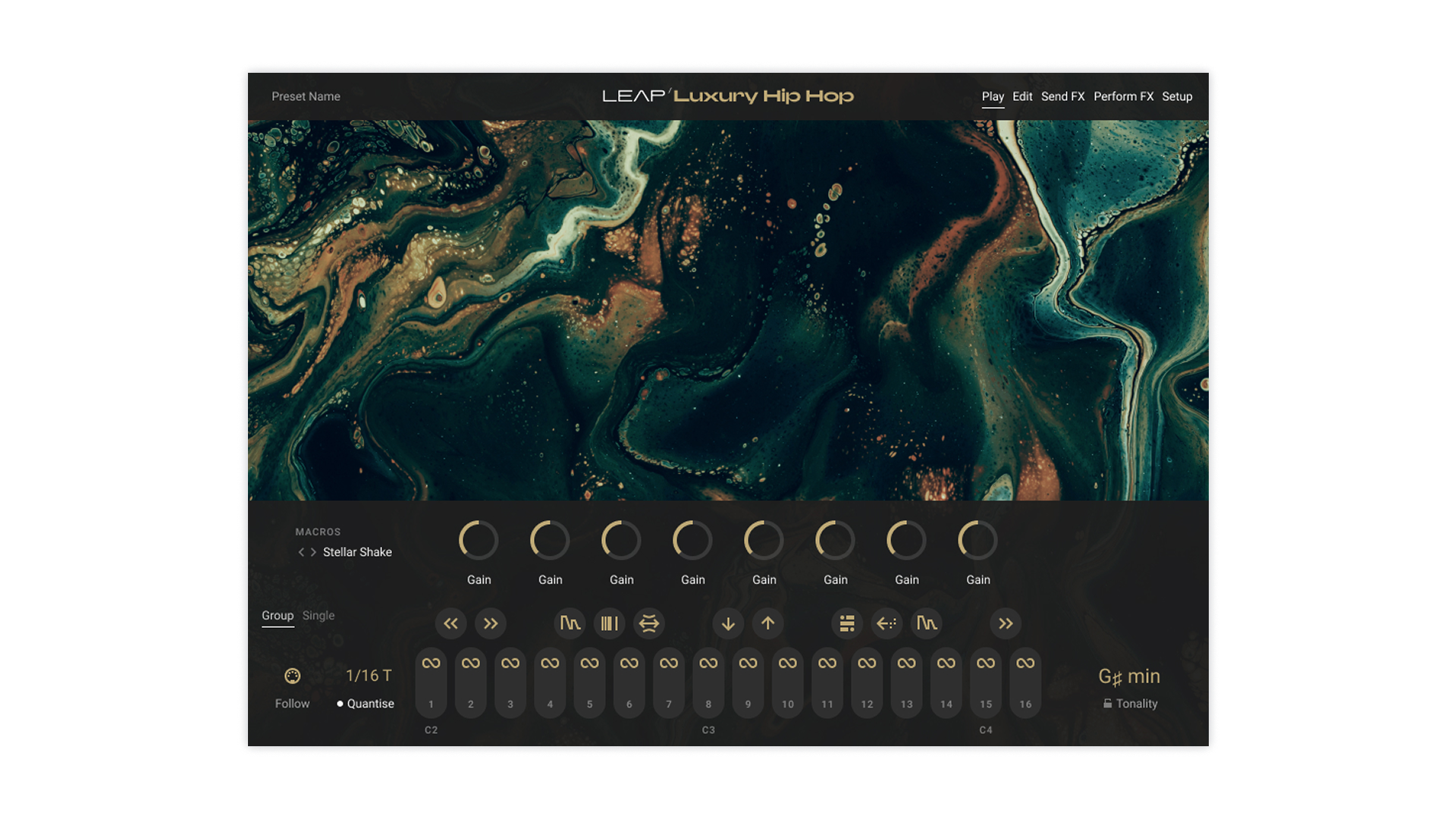Click the horizontal stretch arrows key icon
This screenshot has width=1456, height=819.
(649, 623)
